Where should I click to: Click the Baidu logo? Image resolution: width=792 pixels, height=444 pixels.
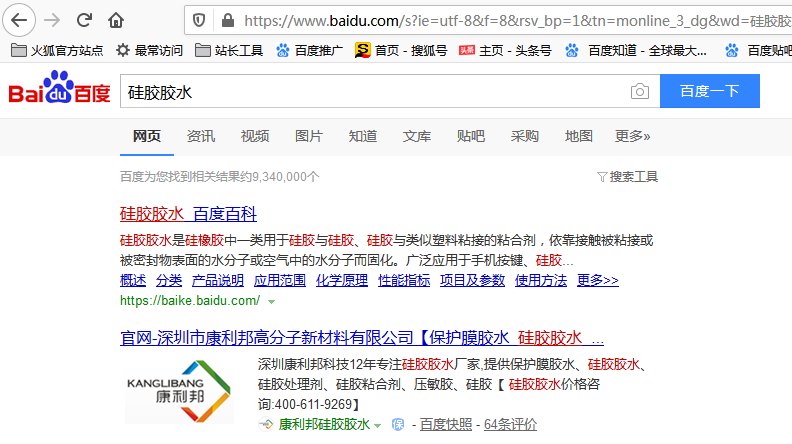click(x=60, y=91)
